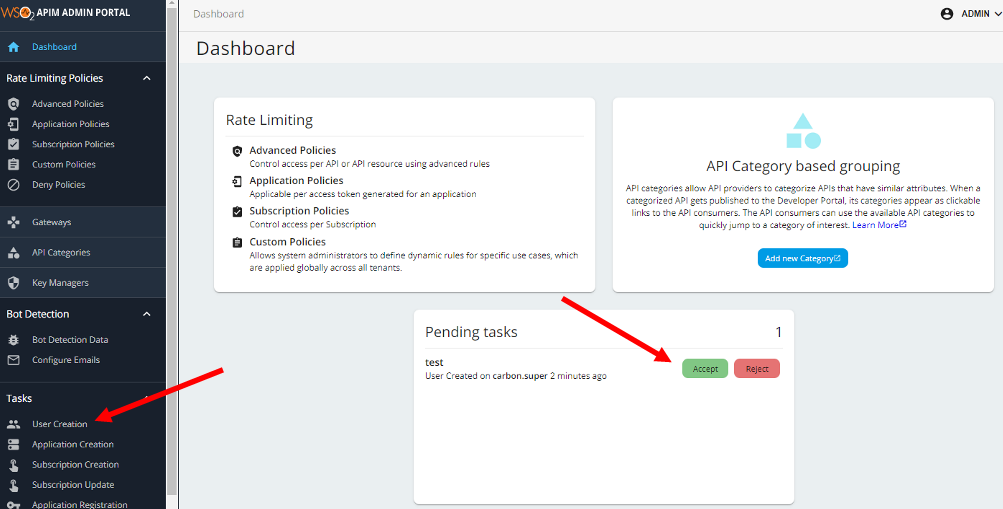Reject the pending test user task
This screenshot has width=1003, height=509.
tap(757, 369)
